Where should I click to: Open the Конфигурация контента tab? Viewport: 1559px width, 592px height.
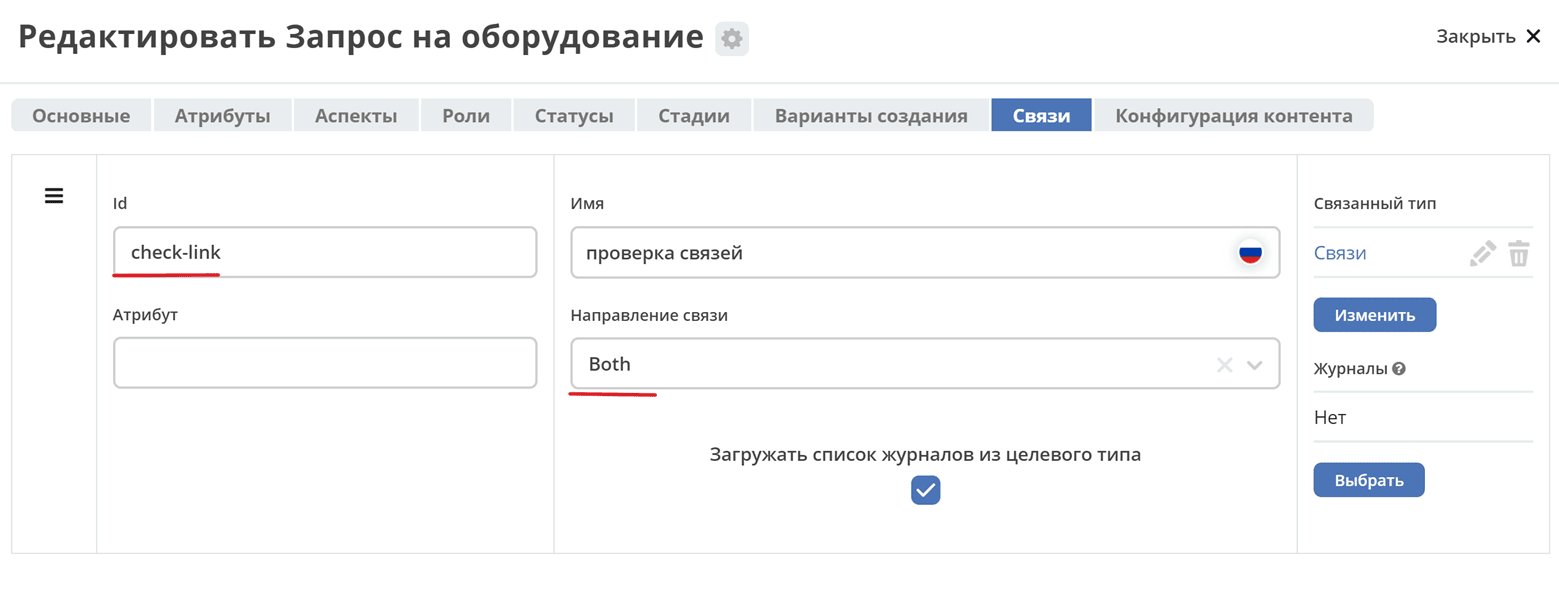coord(1234,115)
